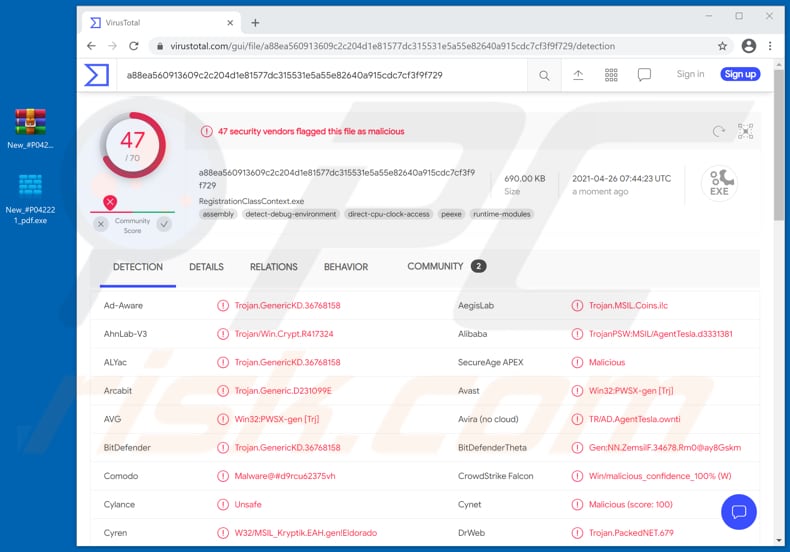This screenshot has width=790, height=552.
Task: Vote negative with community X button
Action: point(101,224)
